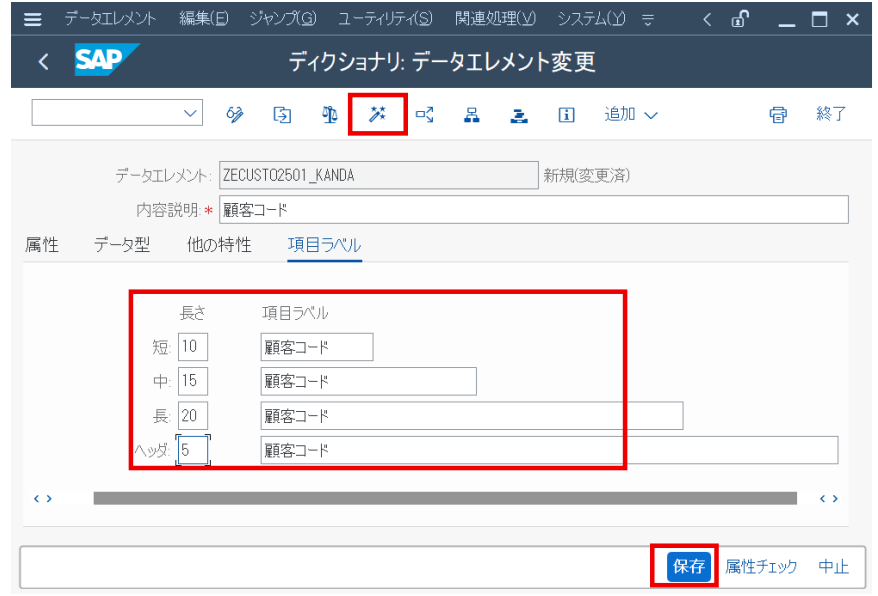Click the activate magic wand icon
Screen dimensions: 878x596
click(377, 115)
